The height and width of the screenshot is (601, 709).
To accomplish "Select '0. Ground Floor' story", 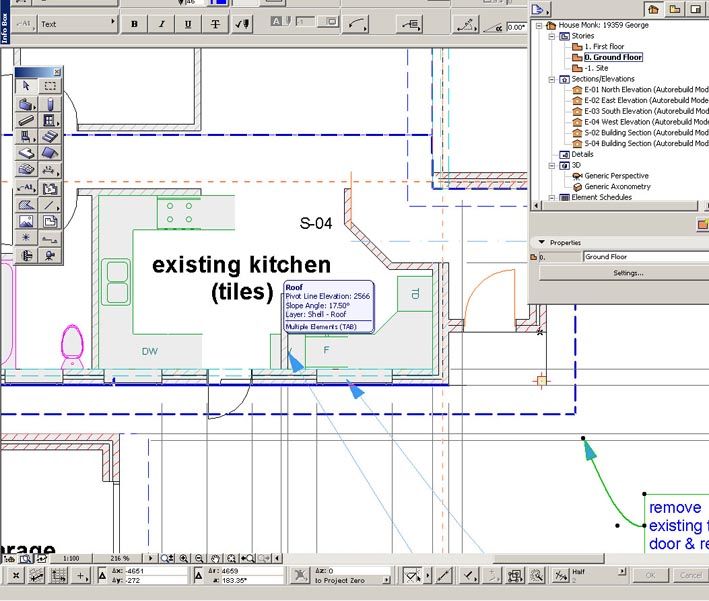I will pyautogui.click(x=613, y=57).
